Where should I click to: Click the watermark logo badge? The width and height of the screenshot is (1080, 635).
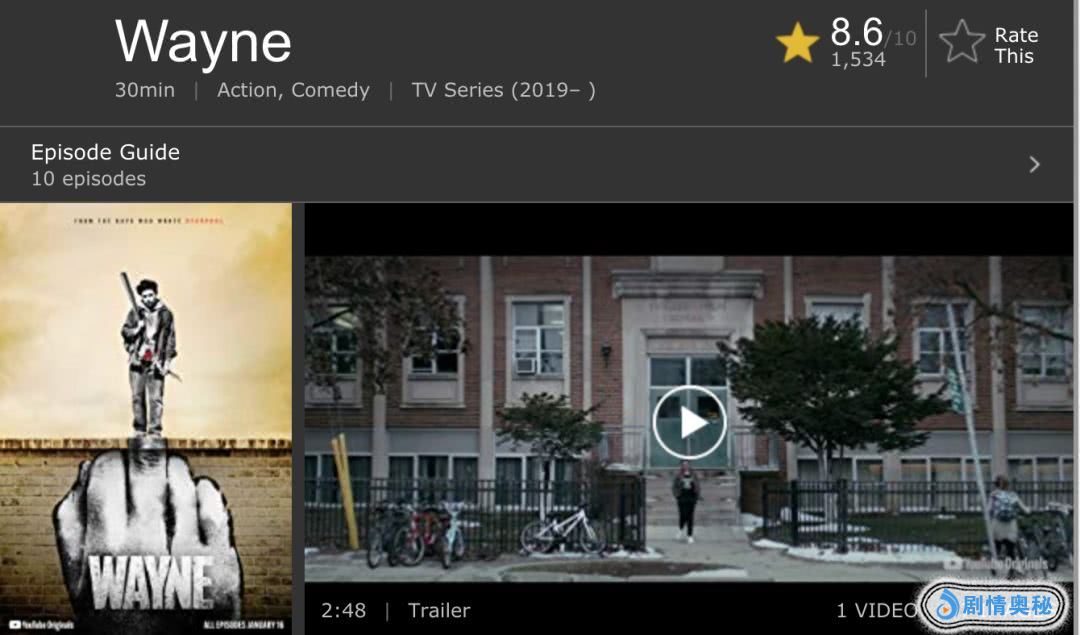[x=992, y=606]
